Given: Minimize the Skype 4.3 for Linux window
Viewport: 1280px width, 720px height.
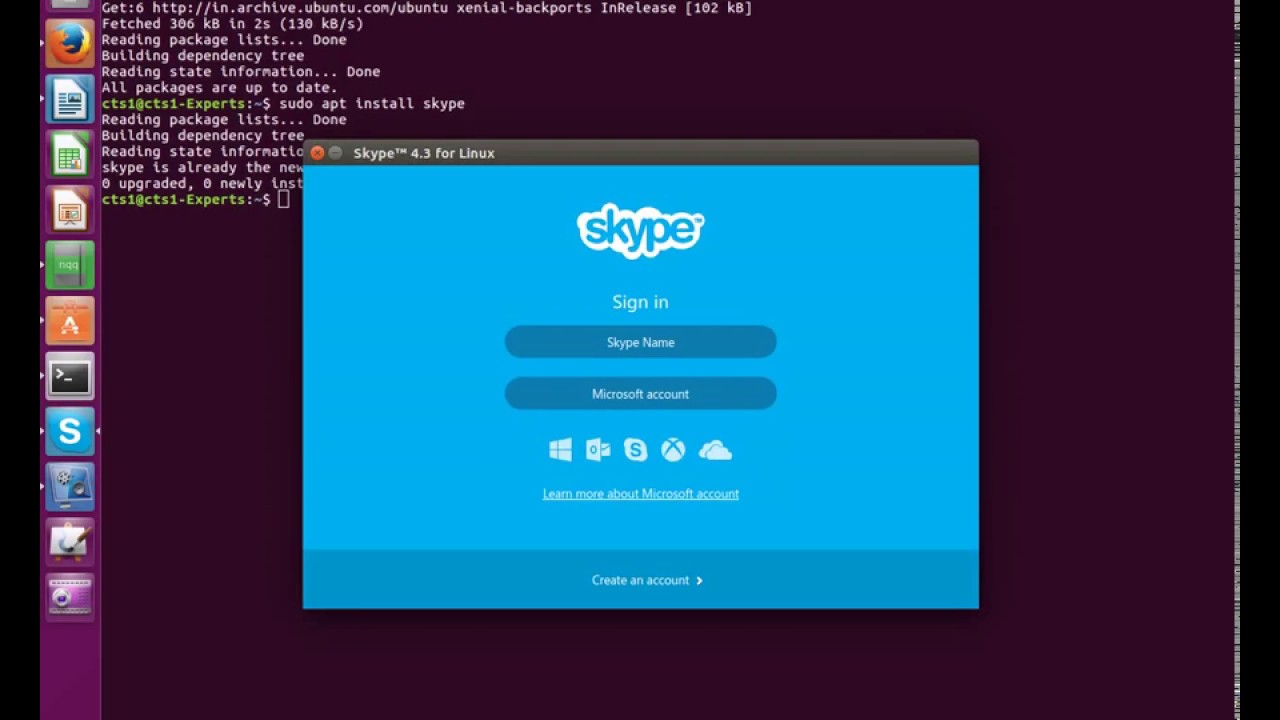Looking at the screenshot, I should pos(335,153).
